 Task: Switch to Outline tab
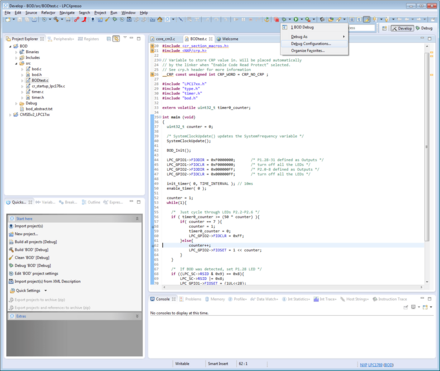coord(91,202)
